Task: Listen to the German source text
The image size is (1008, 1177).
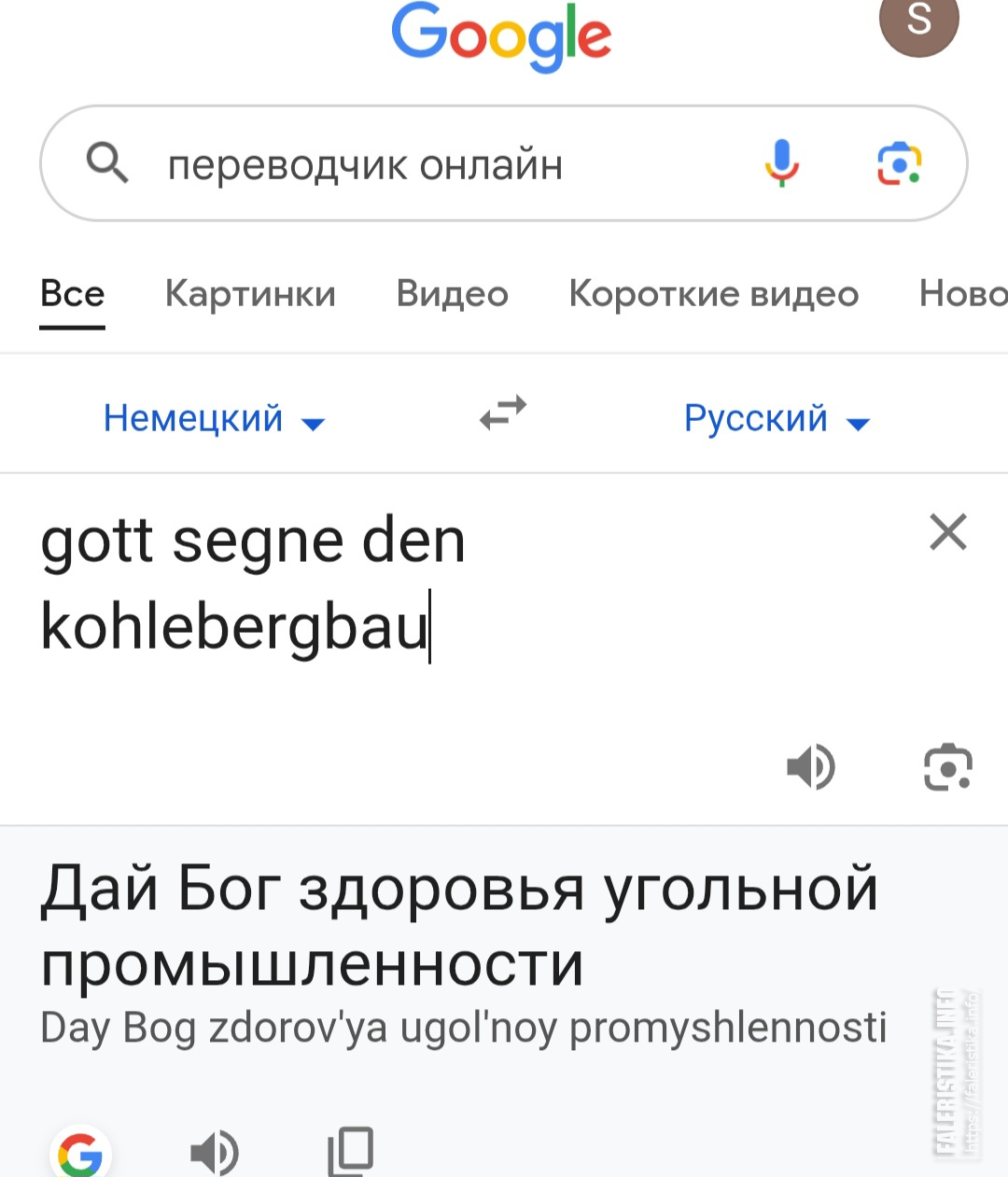Action: 810,767
